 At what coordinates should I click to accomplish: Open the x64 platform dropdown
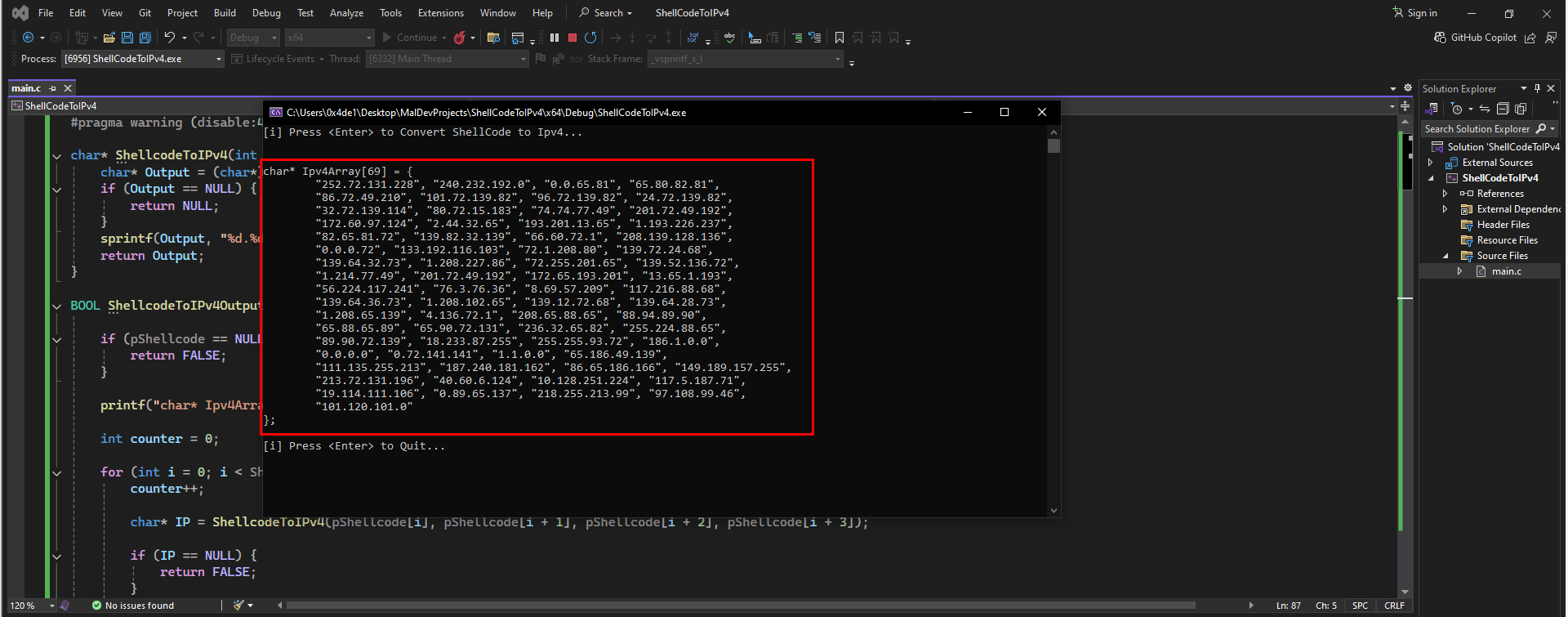click(329, 38)
